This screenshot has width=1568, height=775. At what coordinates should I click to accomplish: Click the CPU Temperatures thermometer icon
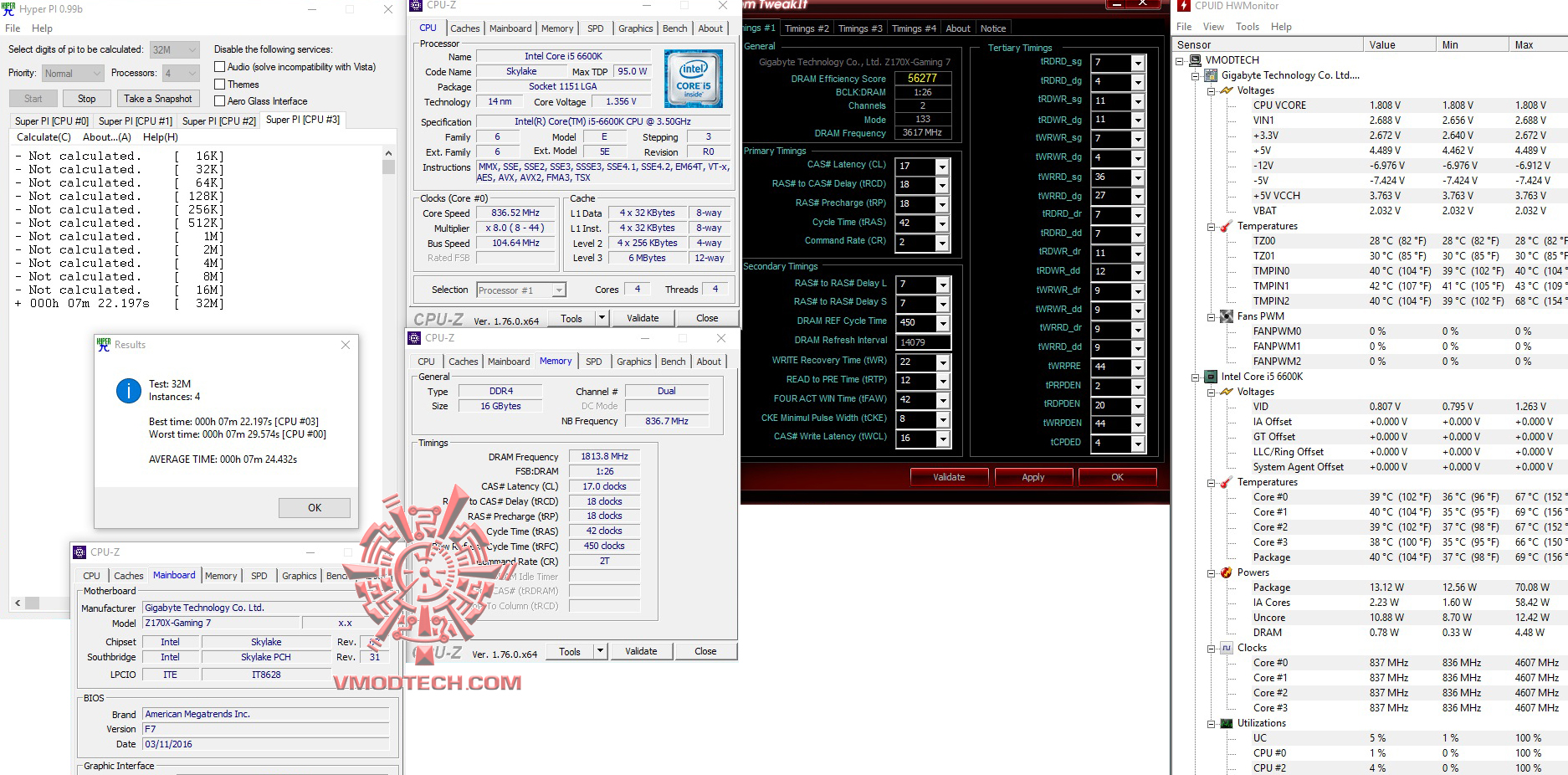tap(1227, 482)
